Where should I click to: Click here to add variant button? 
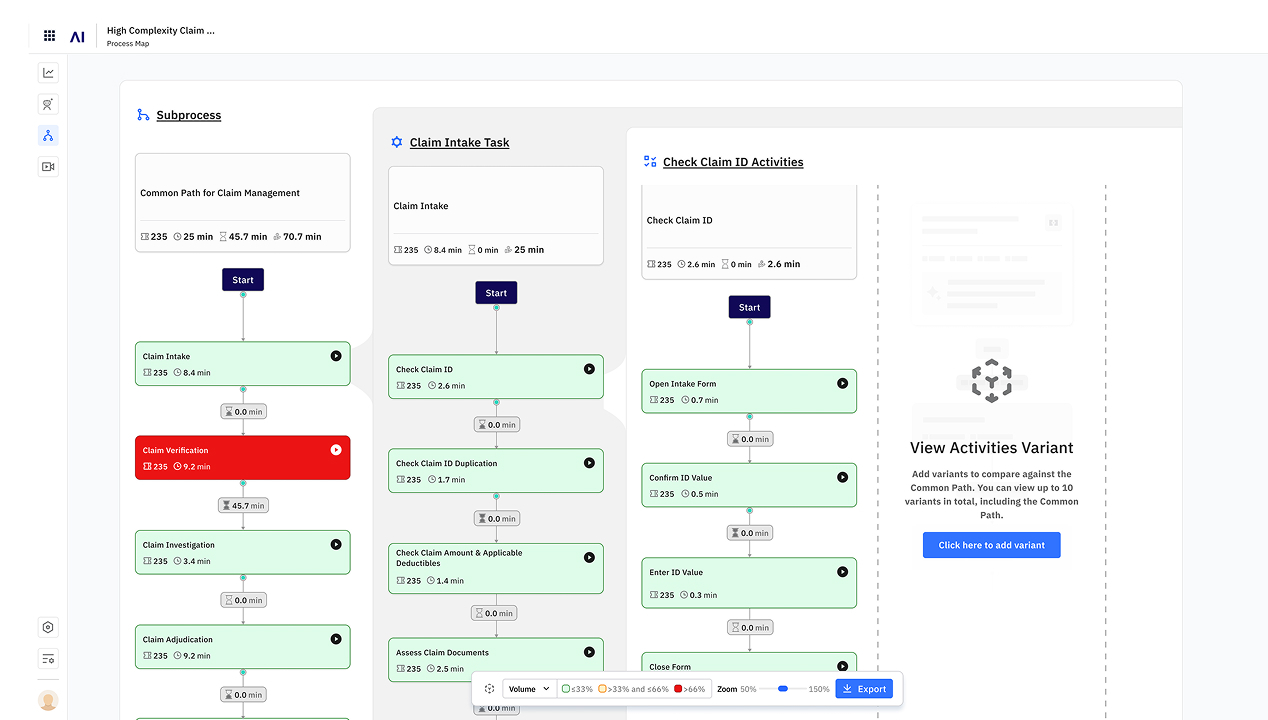[x=991, y=545]
